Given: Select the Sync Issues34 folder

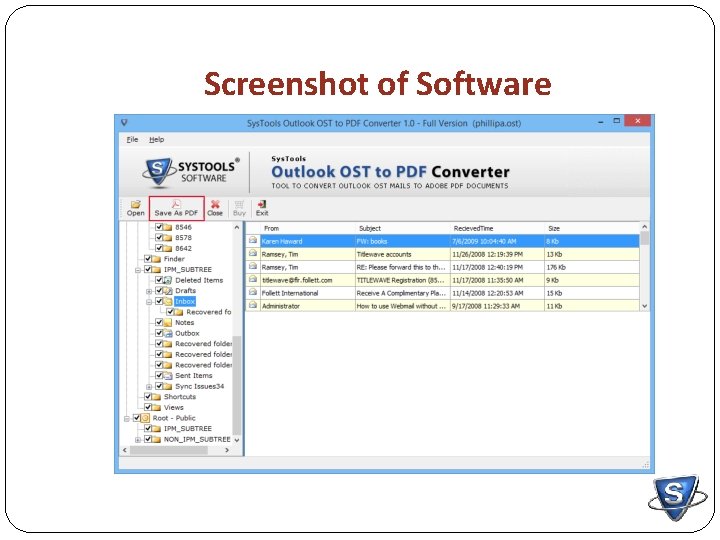Looking at the screenshot, I should (200, 386).
